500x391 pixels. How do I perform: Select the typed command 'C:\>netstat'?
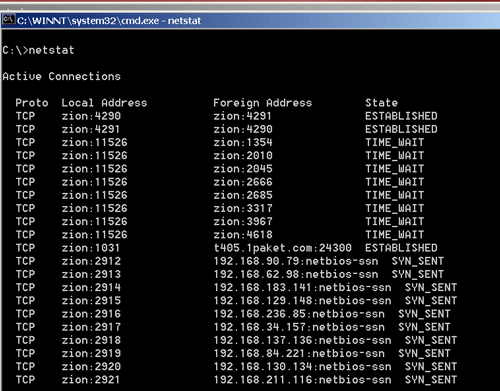click(x=38, y=50)
